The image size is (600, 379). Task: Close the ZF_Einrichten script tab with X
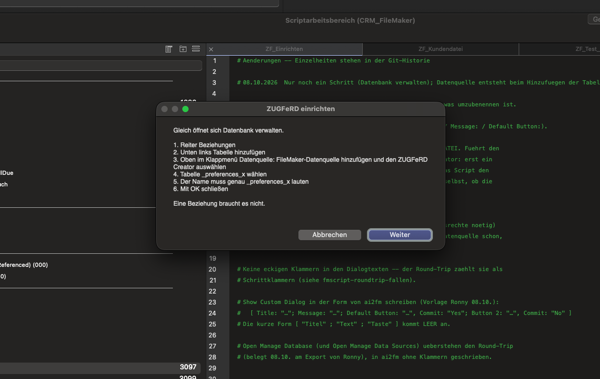point(211,49)
